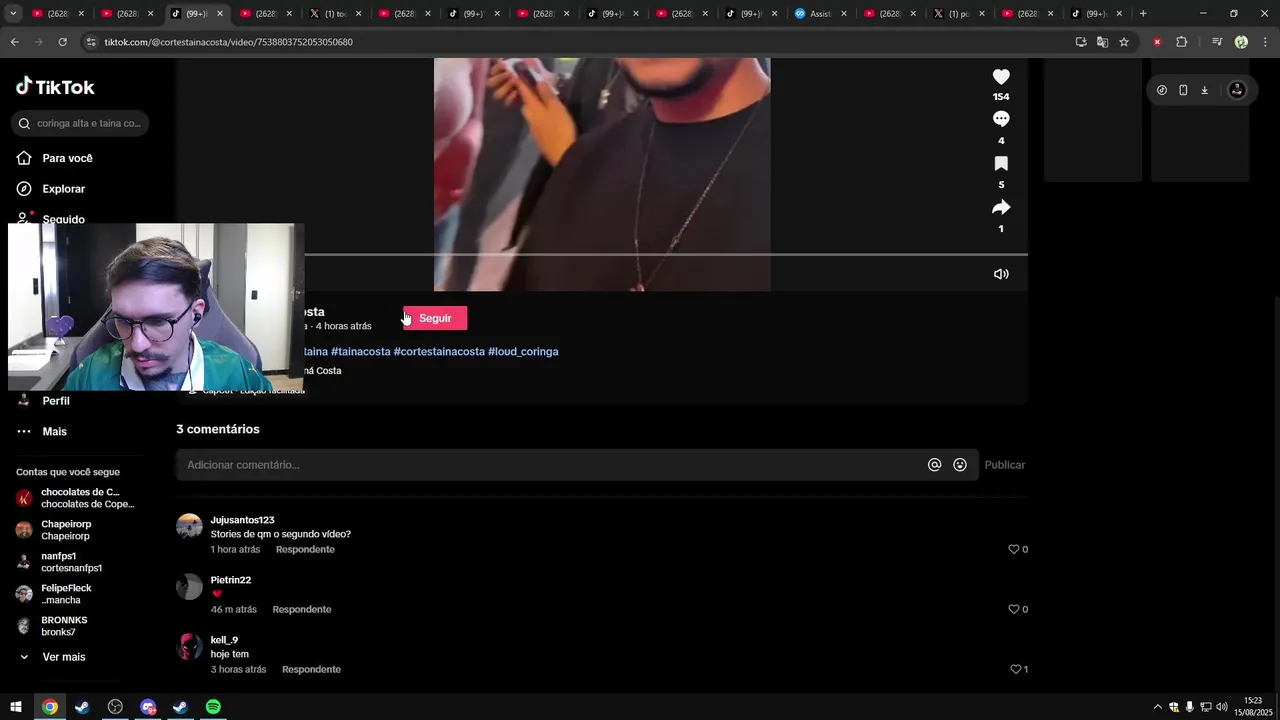
Task: Like Jujusantos123's comment
Action: click(1013, 550)
